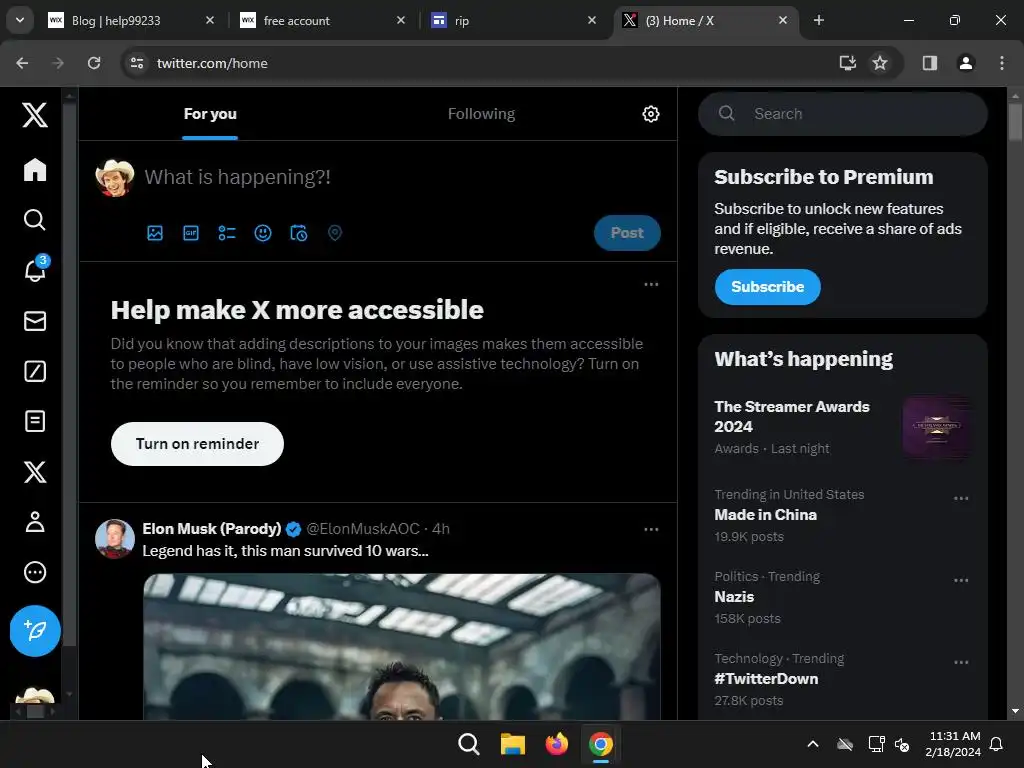Screen dimensions: 1024x768
Task: Click What is happening text box
Action: [x=402, y=177]
